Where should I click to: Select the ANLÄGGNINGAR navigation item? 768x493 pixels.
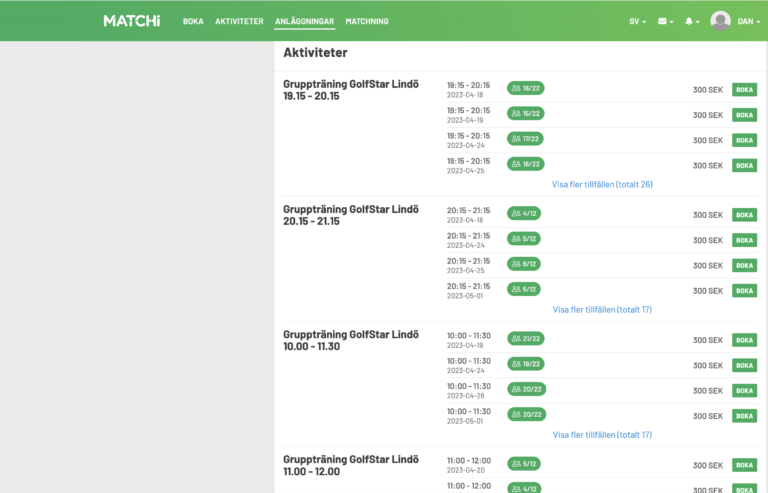305,21
